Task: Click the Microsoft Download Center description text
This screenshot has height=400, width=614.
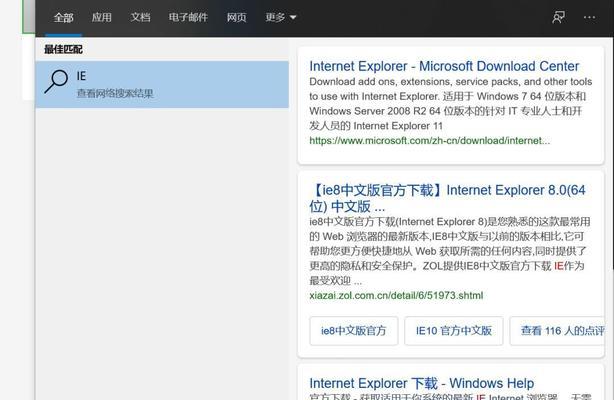Action: pyautogui.click(x=451, y=104)
